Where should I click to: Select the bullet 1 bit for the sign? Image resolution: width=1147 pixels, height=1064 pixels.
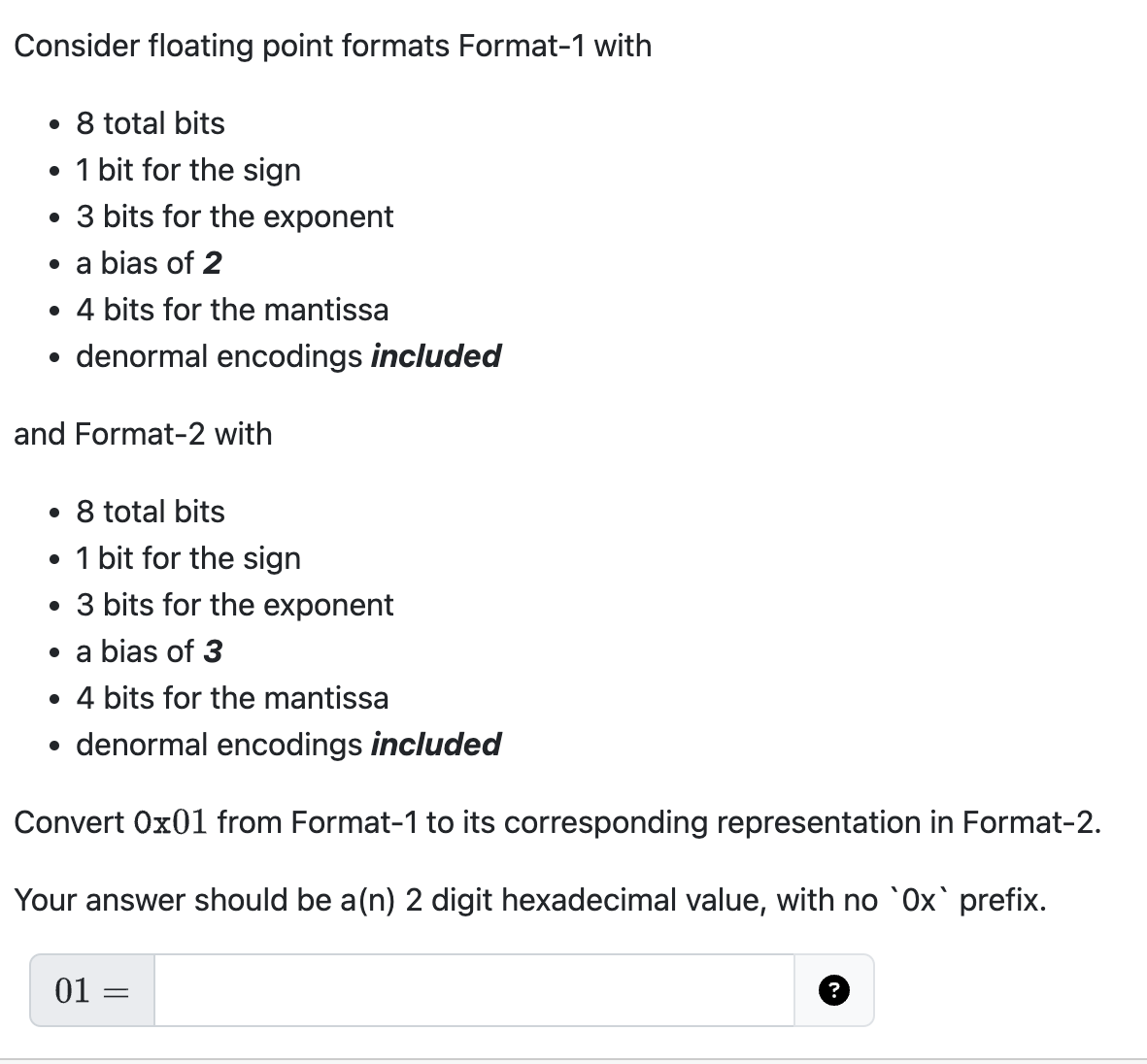click(187, 170)
